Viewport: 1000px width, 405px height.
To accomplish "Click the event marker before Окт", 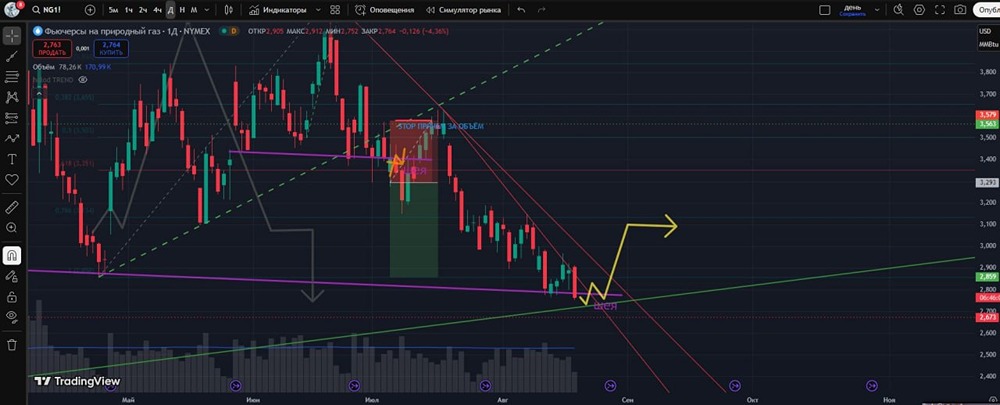I will [735, 385].
